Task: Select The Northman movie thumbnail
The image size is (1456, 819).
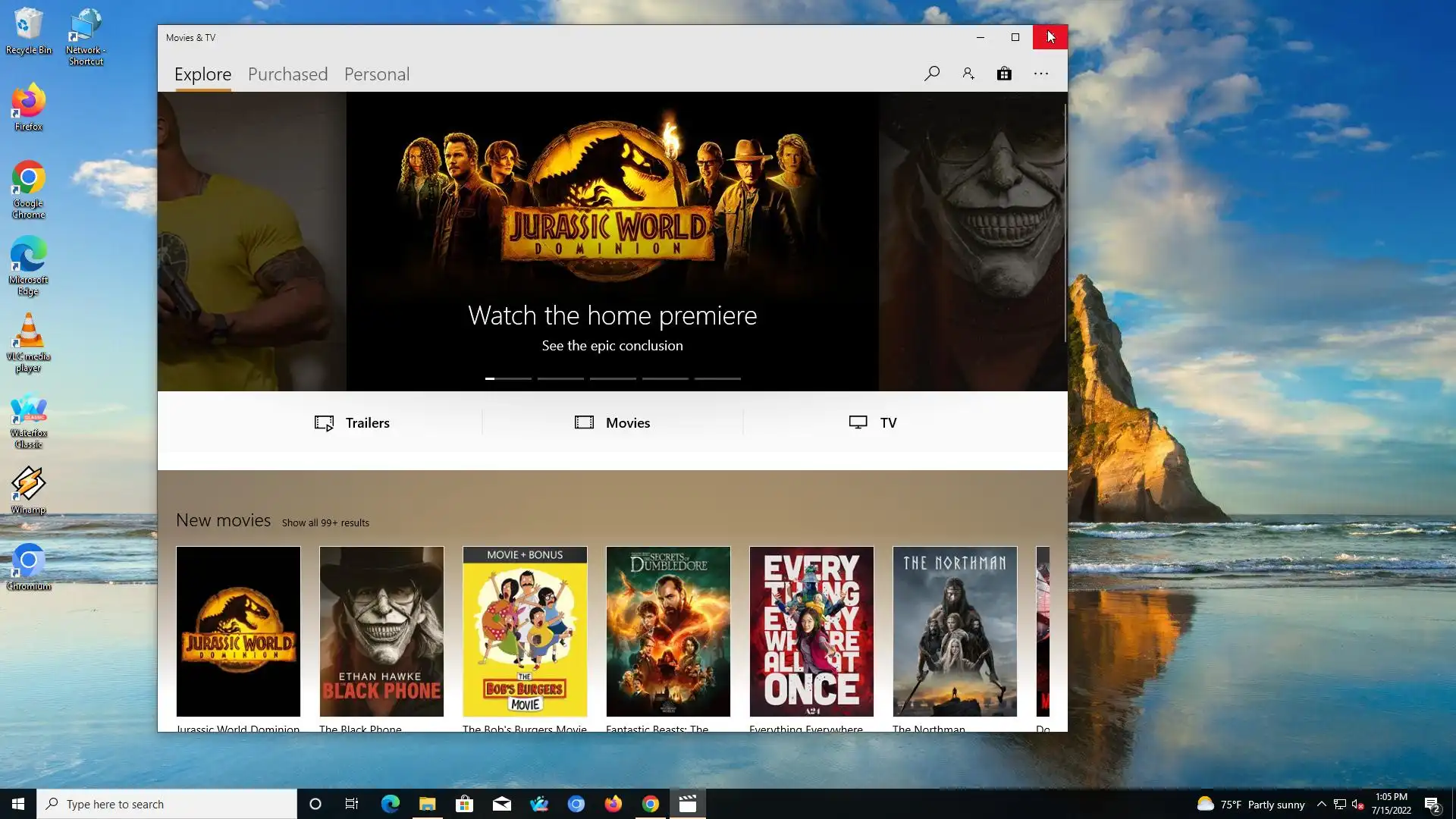Action: tap(955, 631)
